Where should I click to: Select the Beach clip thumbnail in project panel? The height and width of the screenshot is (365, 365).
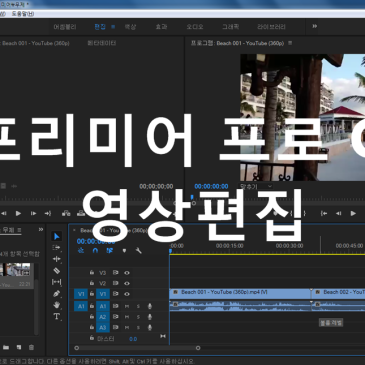coord(15,269)
